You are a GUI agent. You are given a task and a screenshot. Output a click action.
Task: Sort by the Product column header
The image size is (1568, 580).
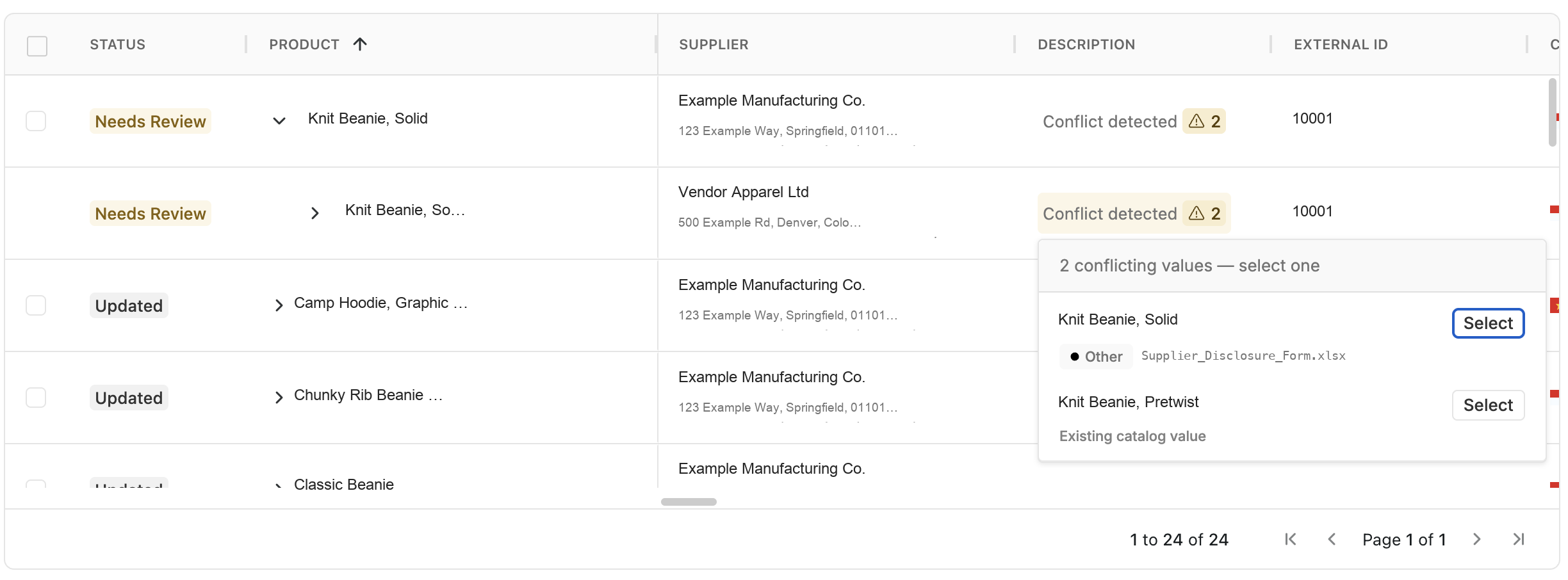point(304,44)
